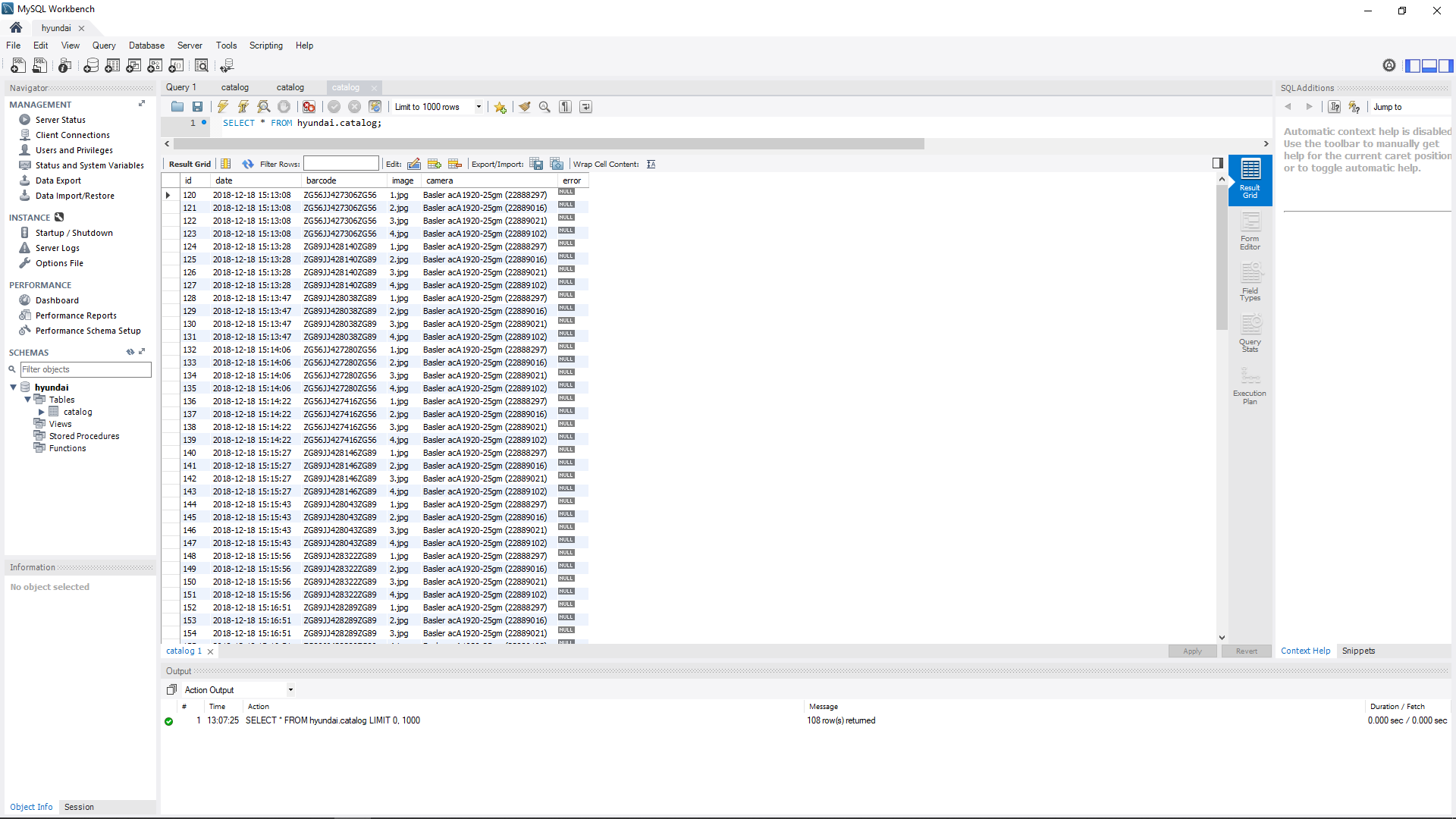Viewport: 1456px width, 819px height.
Task: Add favorite snippet with the star icon
Action: [x=500, y=107]
